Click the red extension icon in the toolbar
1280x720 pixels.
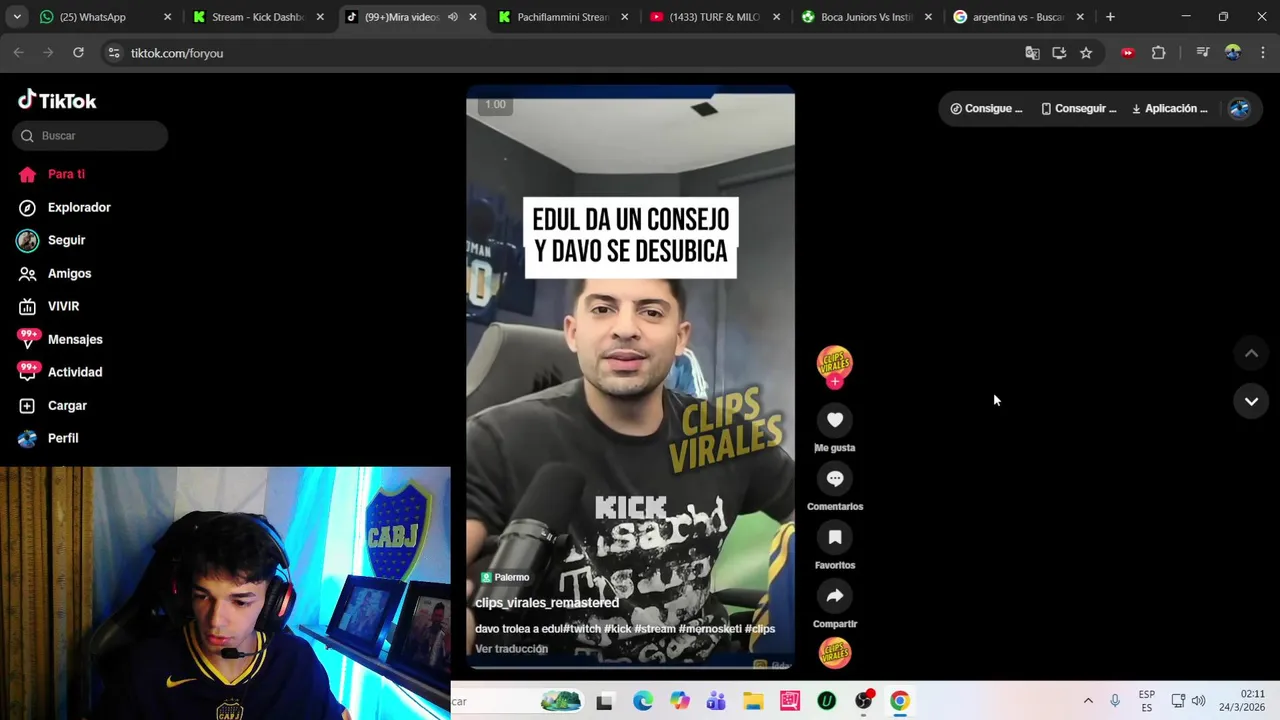pyautogui.click(x=1128, y=53)
